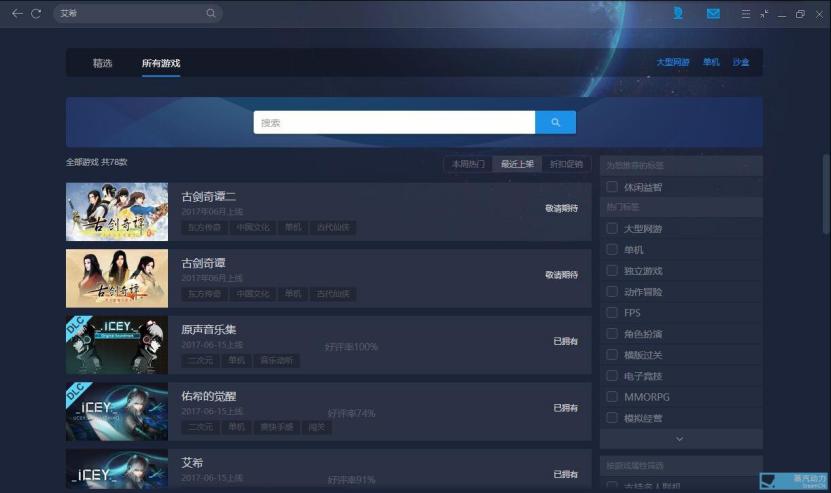Viewport: 831px width, 493px height.
Task: Click the magnifier in top address search
Action: coord(211,13)
